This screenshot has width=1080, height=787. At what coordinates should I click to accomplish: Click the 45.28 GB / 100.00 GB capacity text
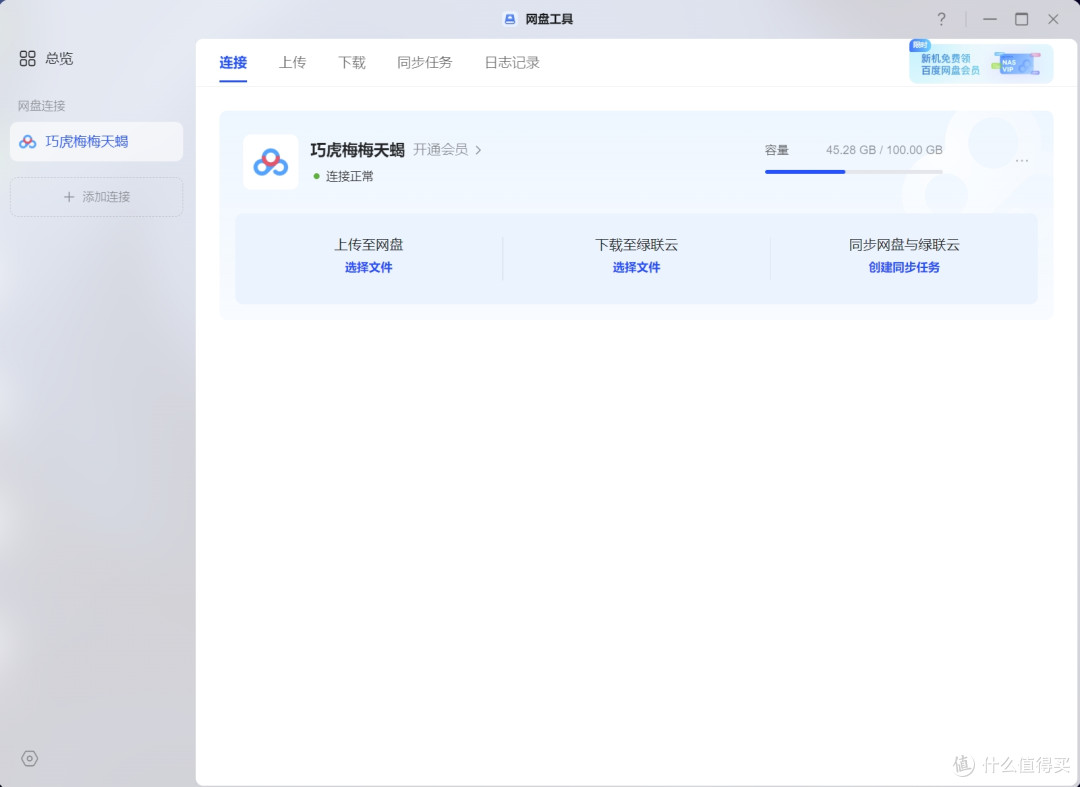[884, 149]
